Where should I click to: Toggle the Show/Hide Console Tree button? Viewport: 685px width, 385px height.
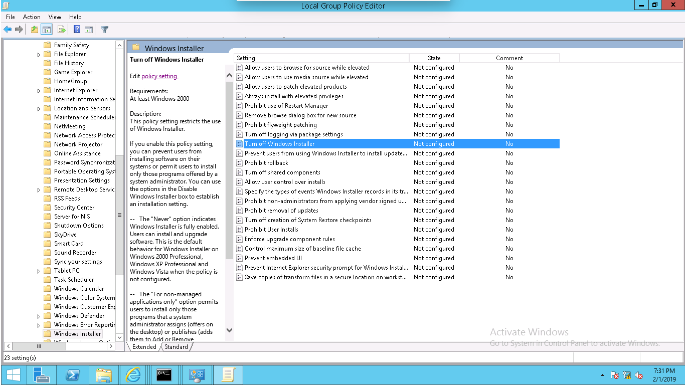pyautogui.click(x=47, y=29)
